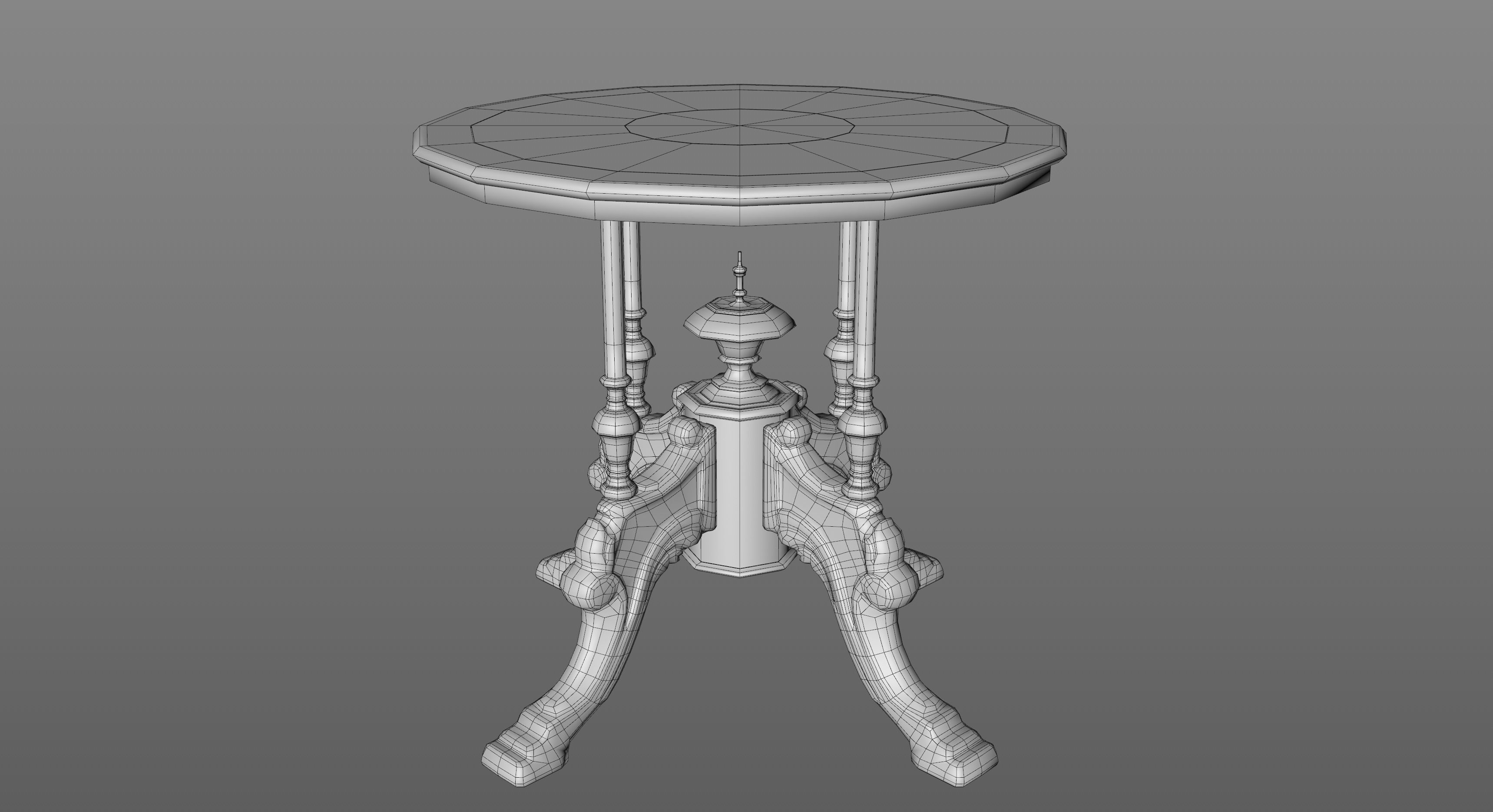Select the octagonal center pedestal block
1493x812 pixels.
coord(739,486)
